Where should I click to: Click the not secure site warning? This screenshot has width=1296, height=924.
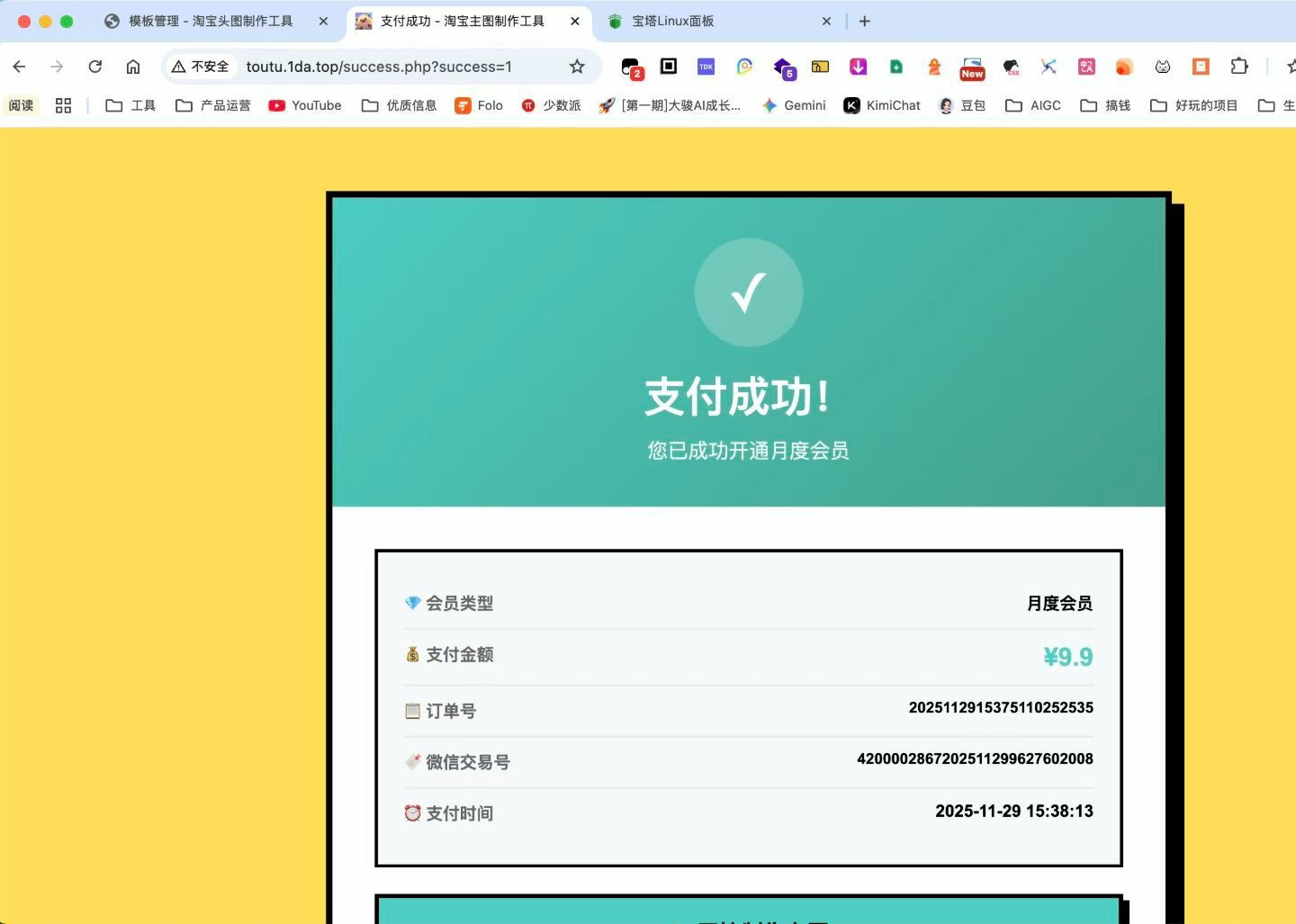coord(201,67)
